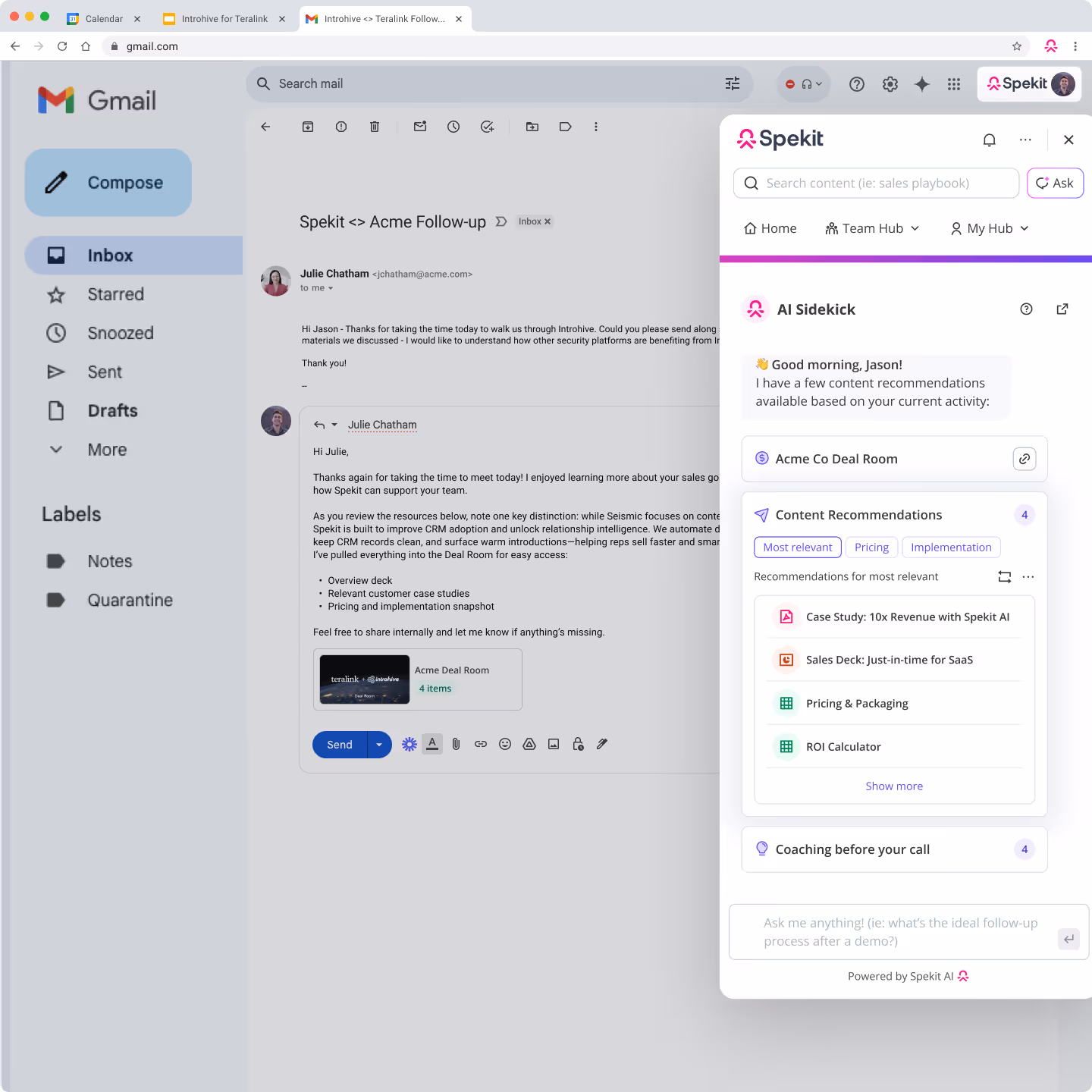Refresh recommendations for most relevant
The width and height of the screenshot is (1092, 1092).
click(x=1005, y=577)
